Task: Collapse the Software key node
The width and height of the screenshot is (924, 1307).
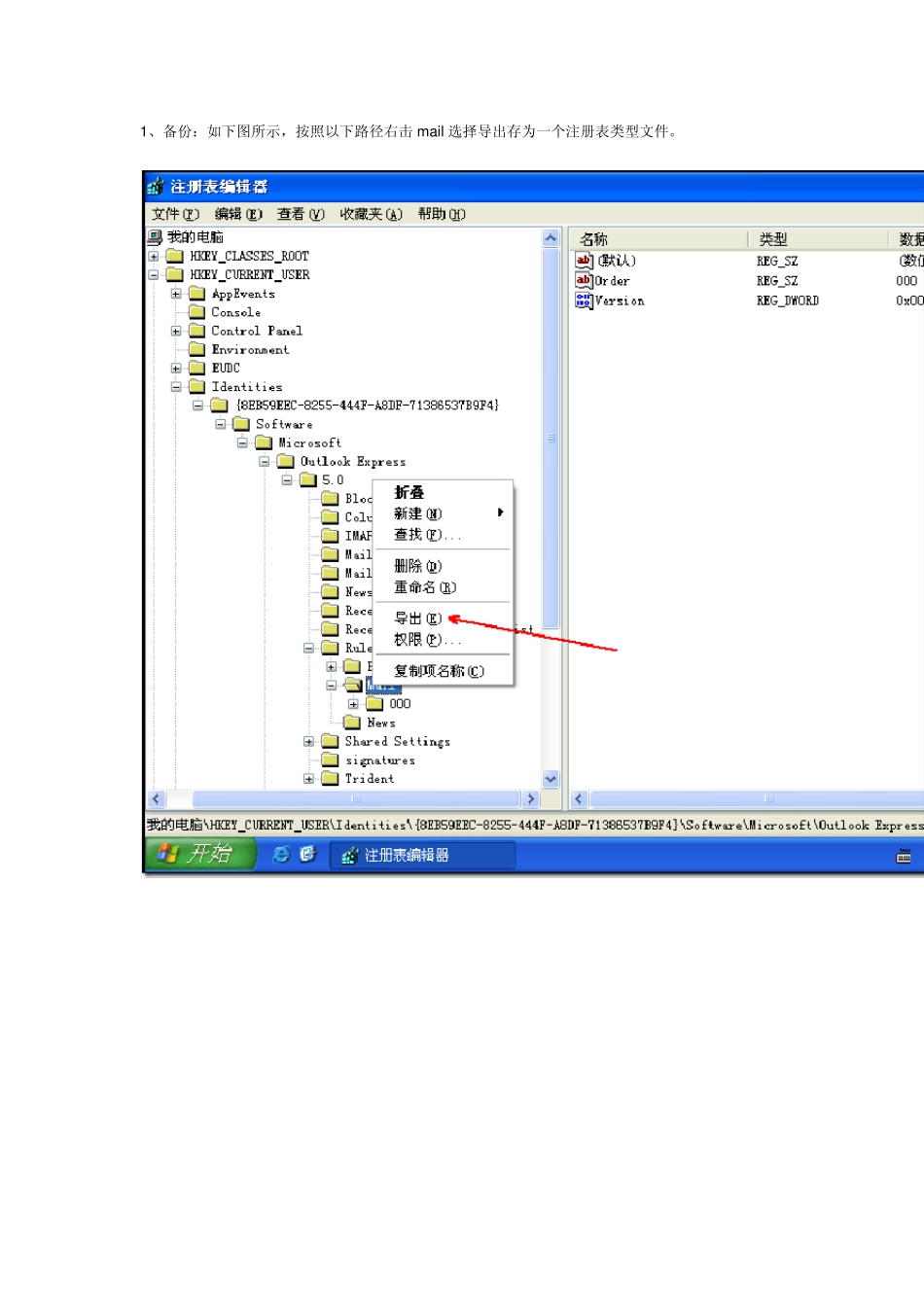Action: coord(221,425)
